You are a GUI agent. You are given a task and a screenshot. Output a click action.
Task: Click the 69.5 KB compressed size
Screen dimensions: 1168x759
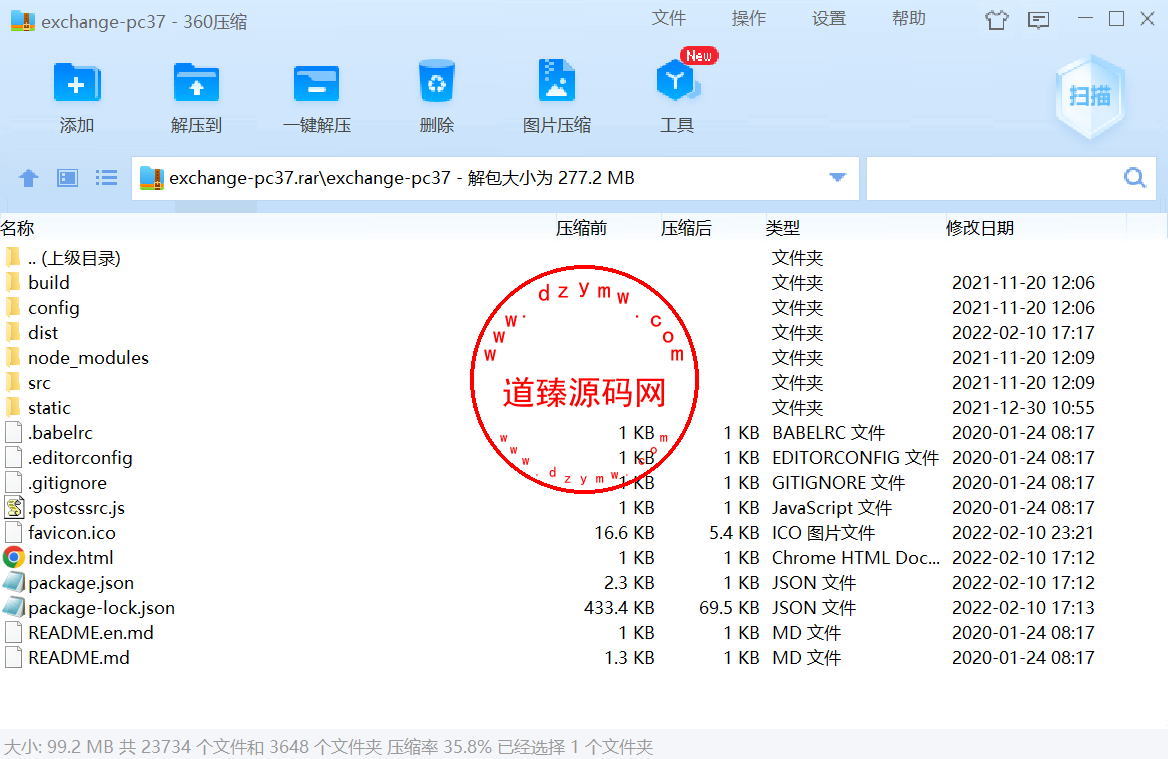pos(729,608)
